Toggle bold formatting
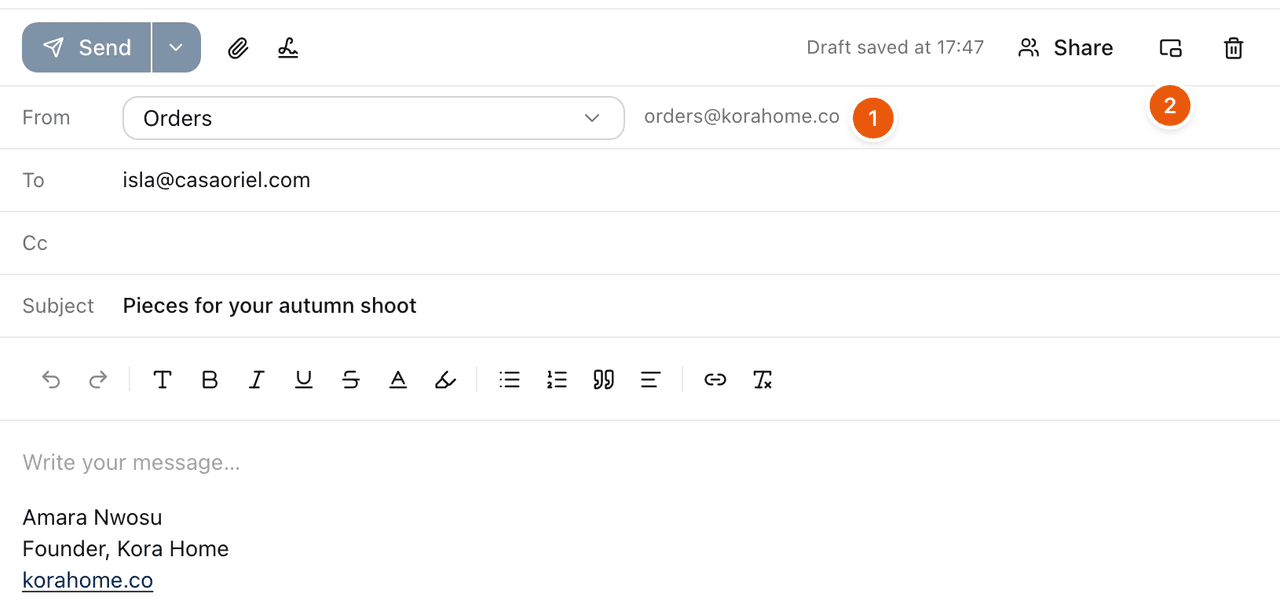Viewport: 1280px width, 613px height. tap(209, 380)
